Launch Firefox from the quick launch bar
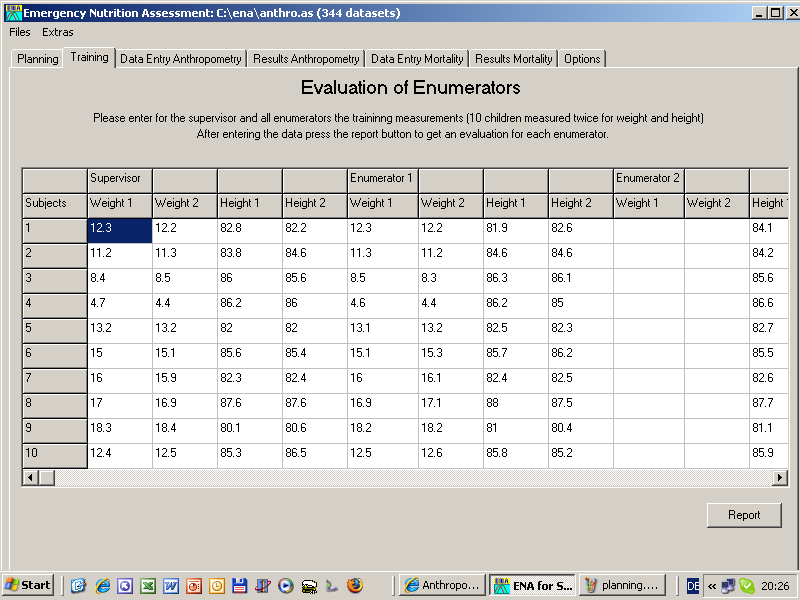The image size is (800, 600). point(355,586)
